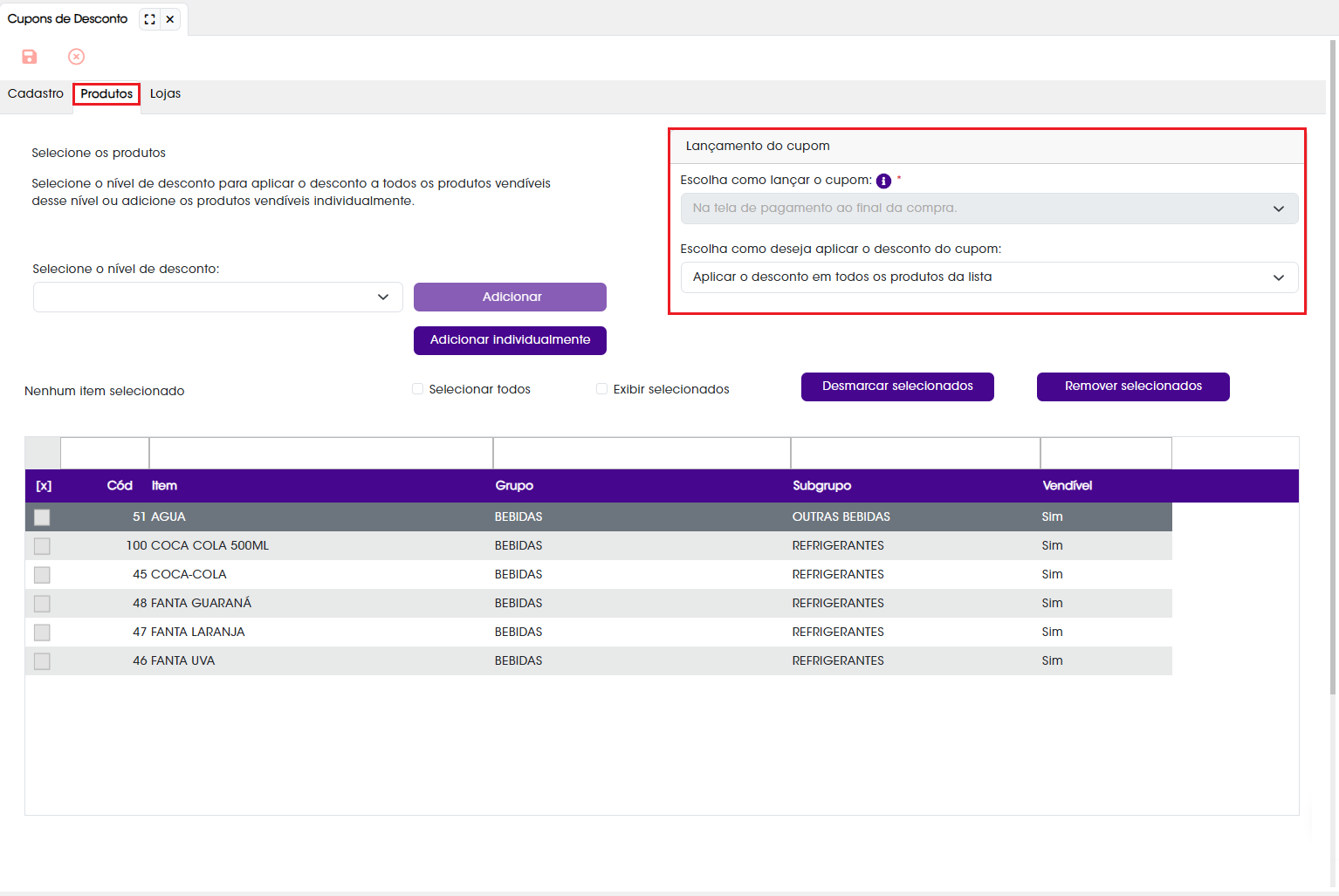Expand the coupon launch method dropdown
Viewport: 1339px width, 896px height.
[989, 209]
